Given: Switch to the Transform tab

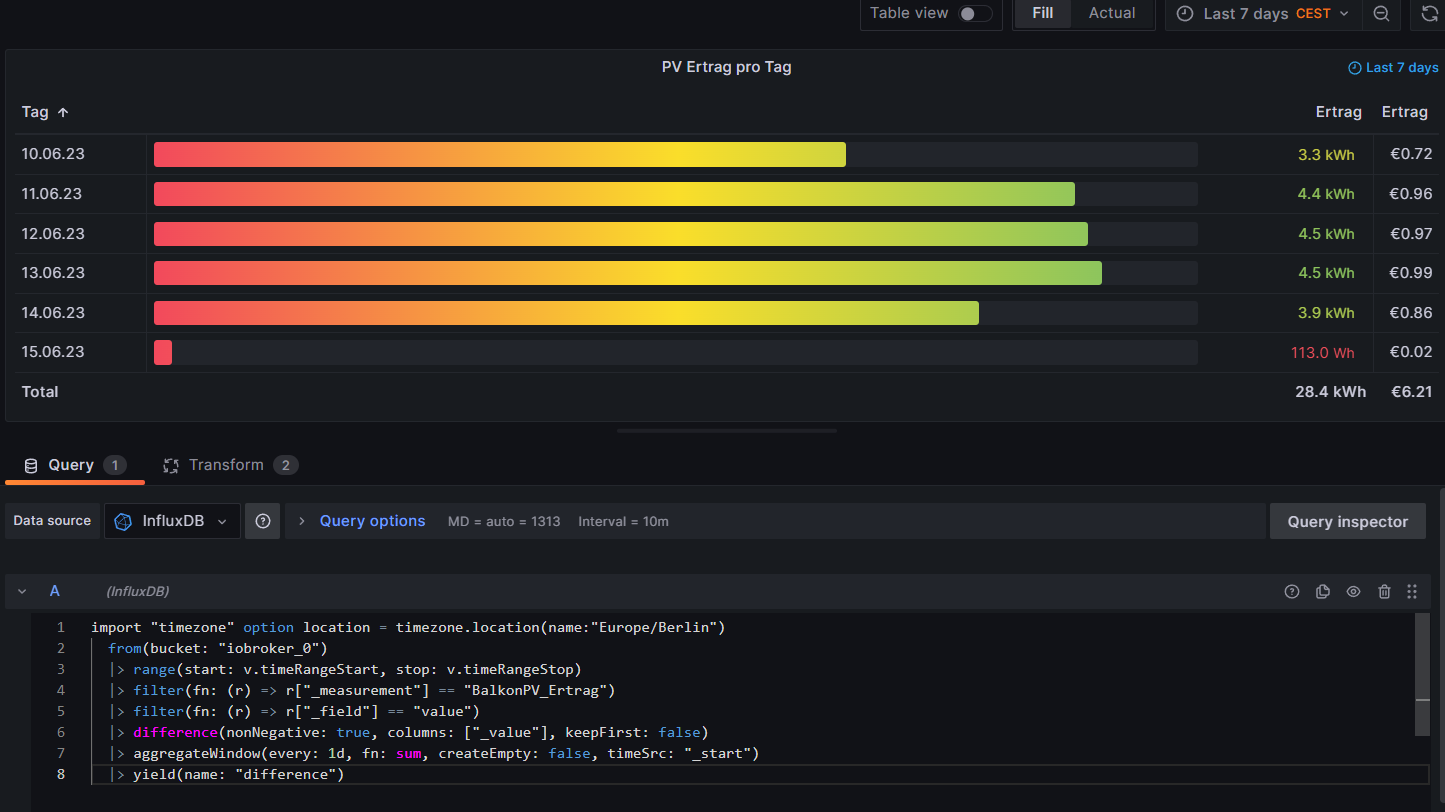Looking at the screenshot, I should [x=231, y=465].
